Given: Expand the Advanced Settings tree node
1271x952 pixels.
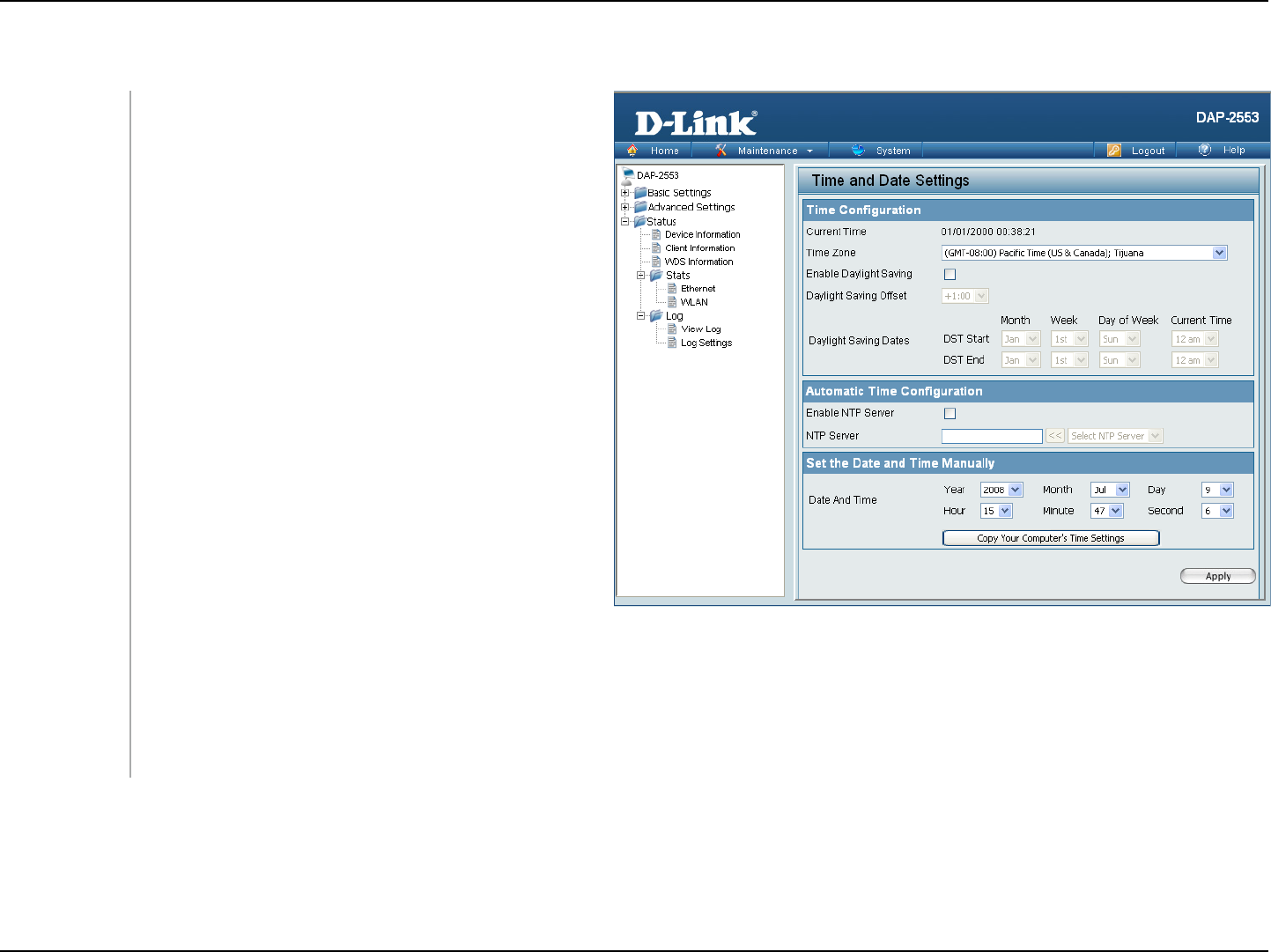Looking at the screenshot, I should click(x=625, y=207).
